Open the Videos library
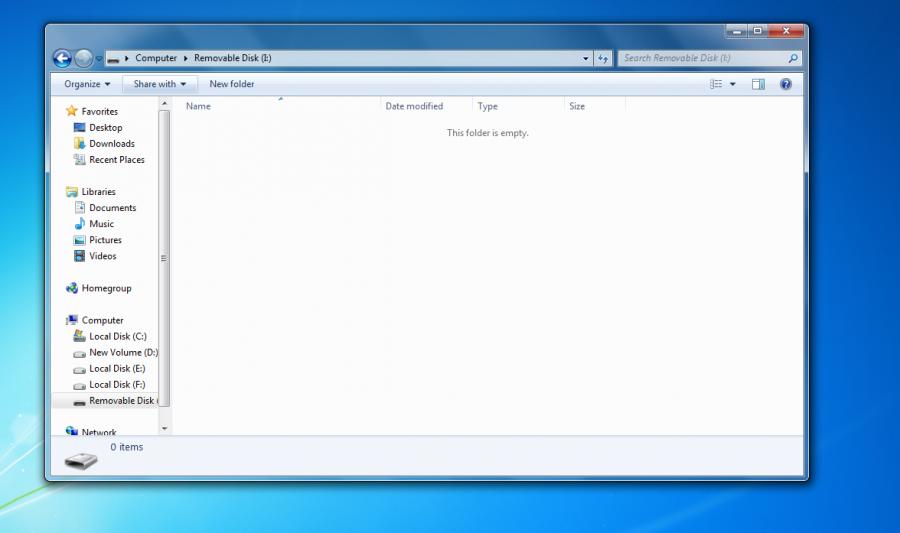The image size is (900, 533). click(103, 256)
